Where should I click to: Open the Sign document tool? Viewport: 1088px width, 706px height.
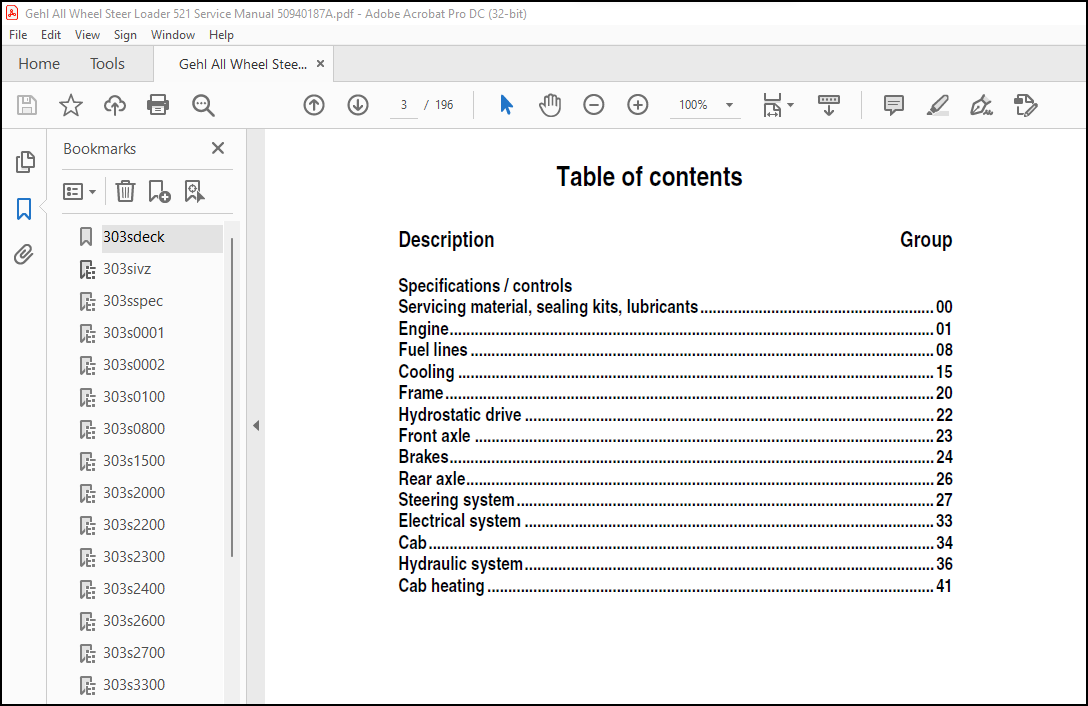(981, 106)
